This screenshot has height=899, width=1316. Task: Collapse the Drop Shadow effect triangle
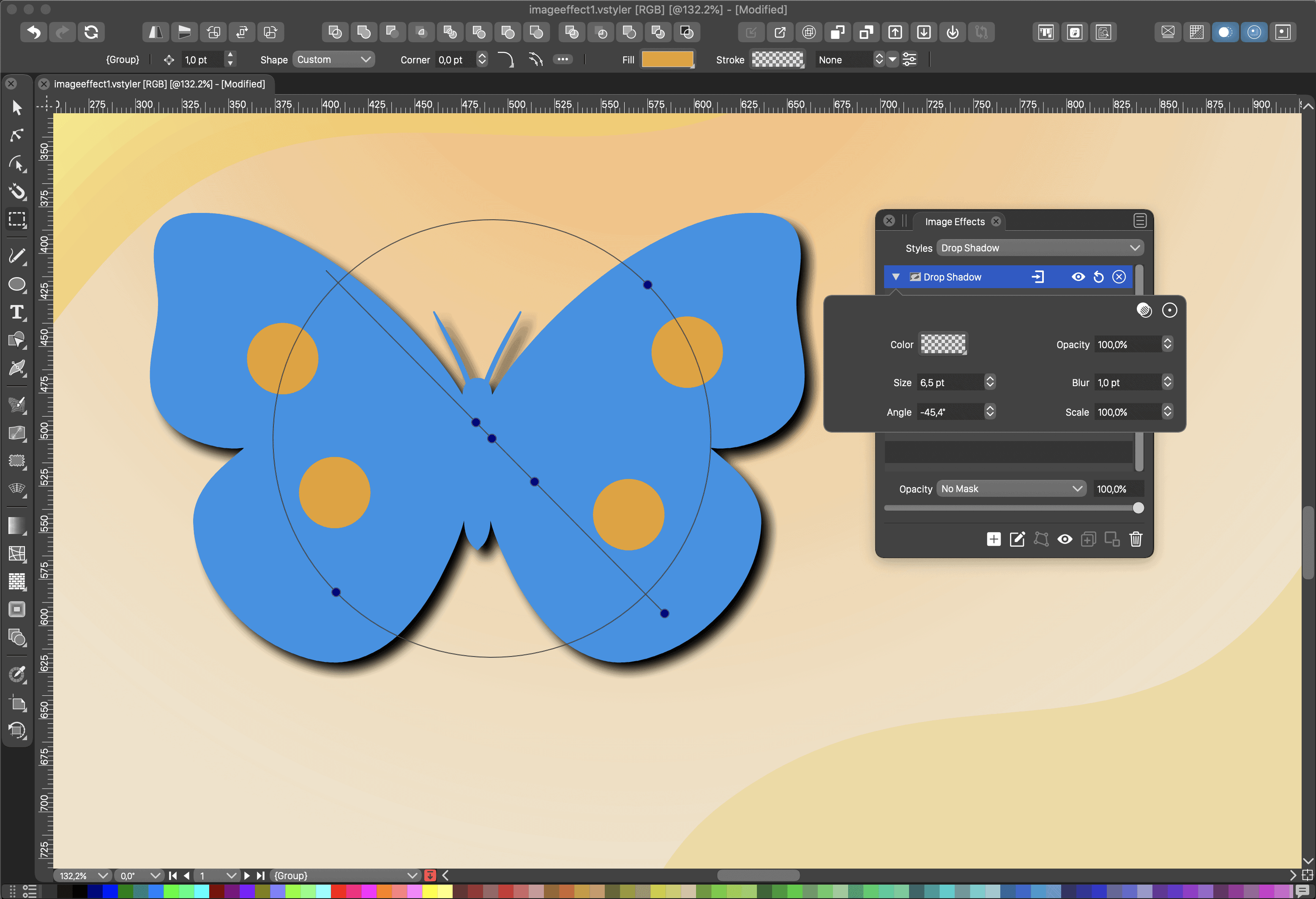coord(896,277)
